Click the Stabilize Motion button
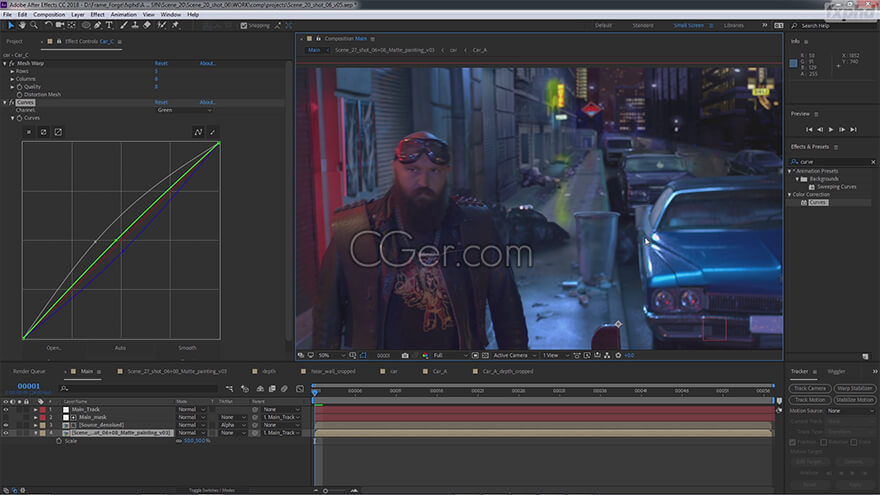 tap(854, 400)
